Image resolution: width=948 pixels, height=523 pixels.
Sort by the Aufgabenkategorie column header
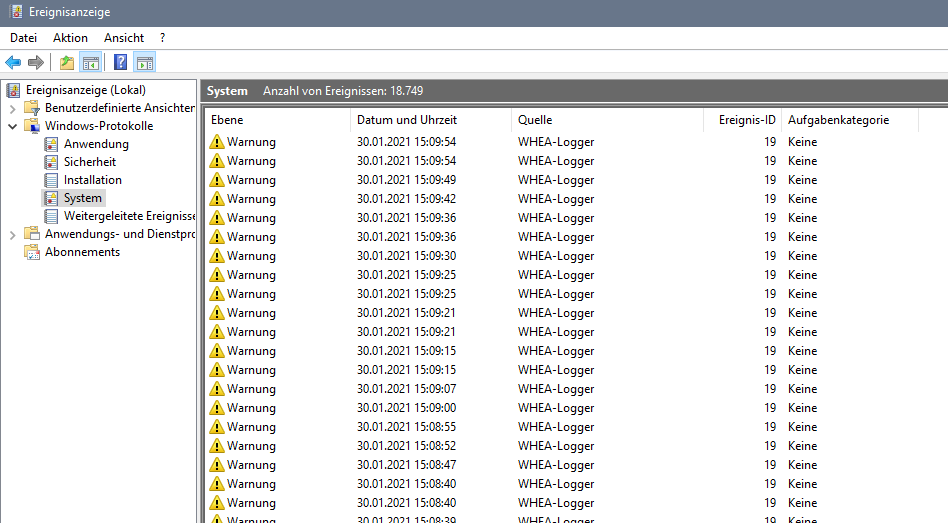849,120
